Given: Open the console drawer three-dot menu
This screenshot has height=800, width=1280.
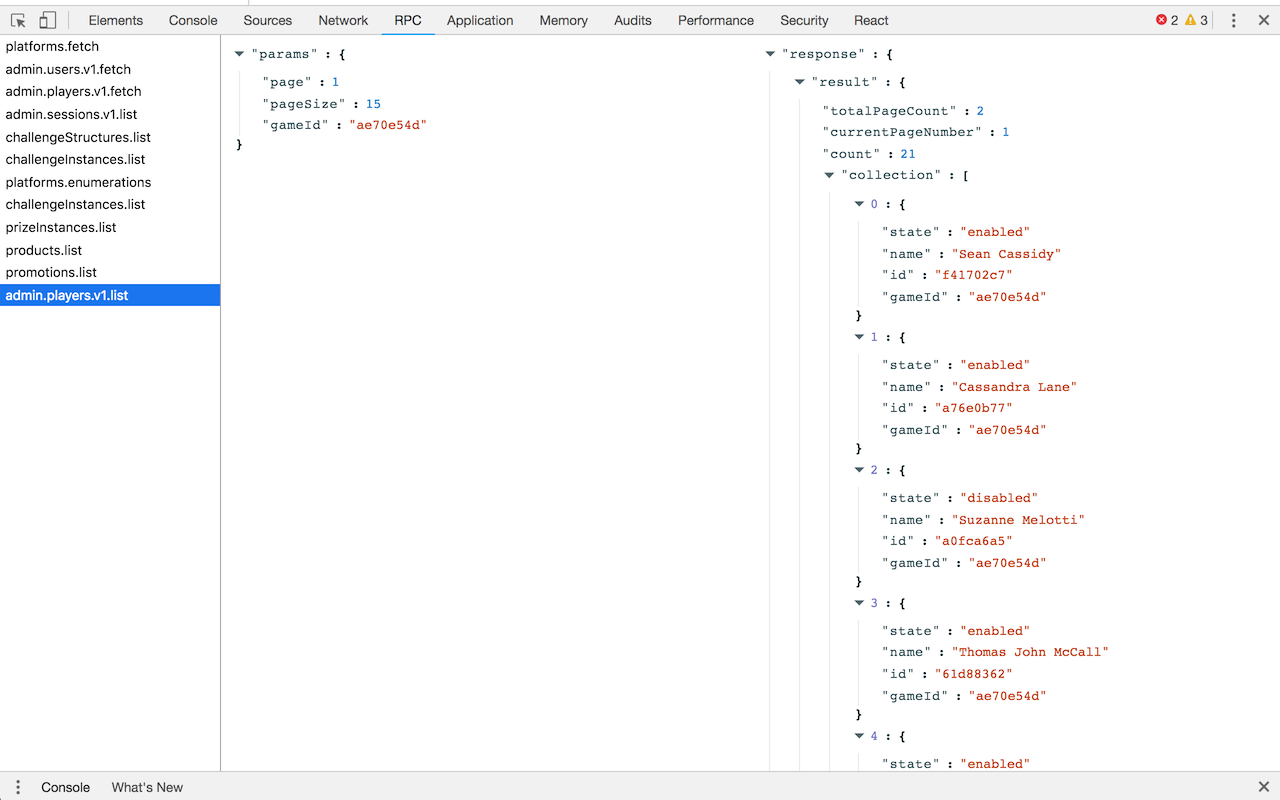Looking at the screenshot, I should 18,787.
